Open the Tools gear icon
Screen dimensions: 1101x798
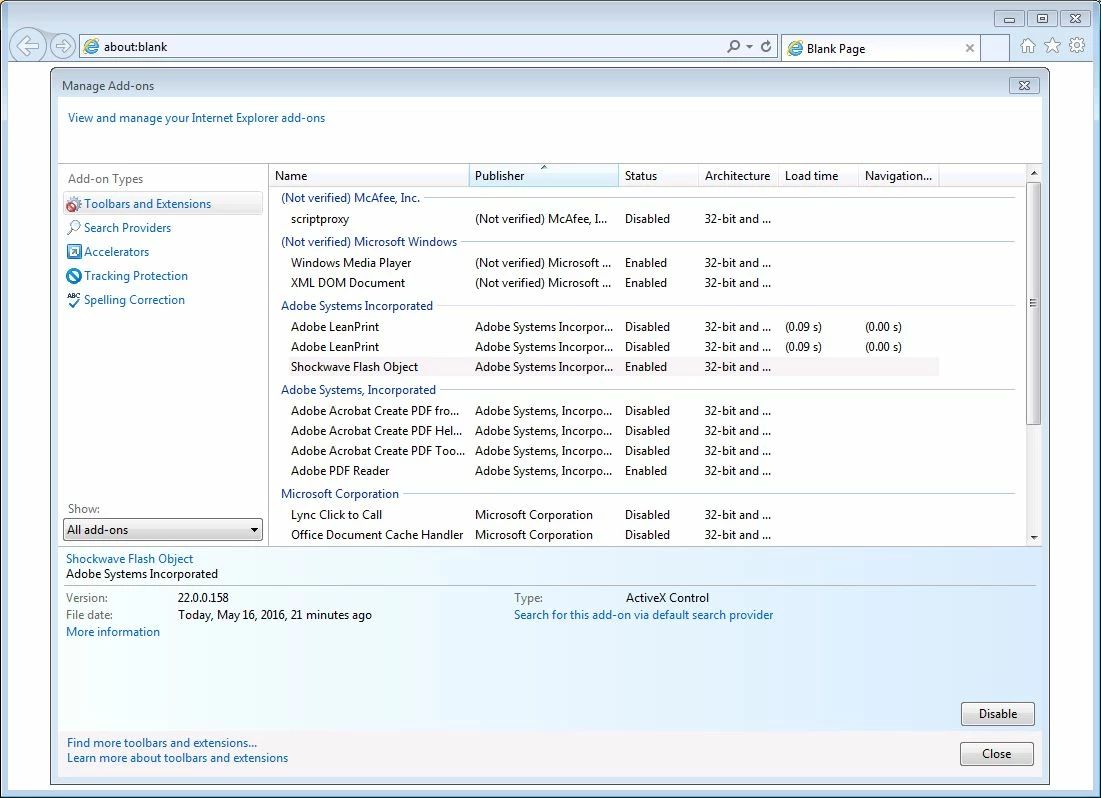coord(1076,46)
